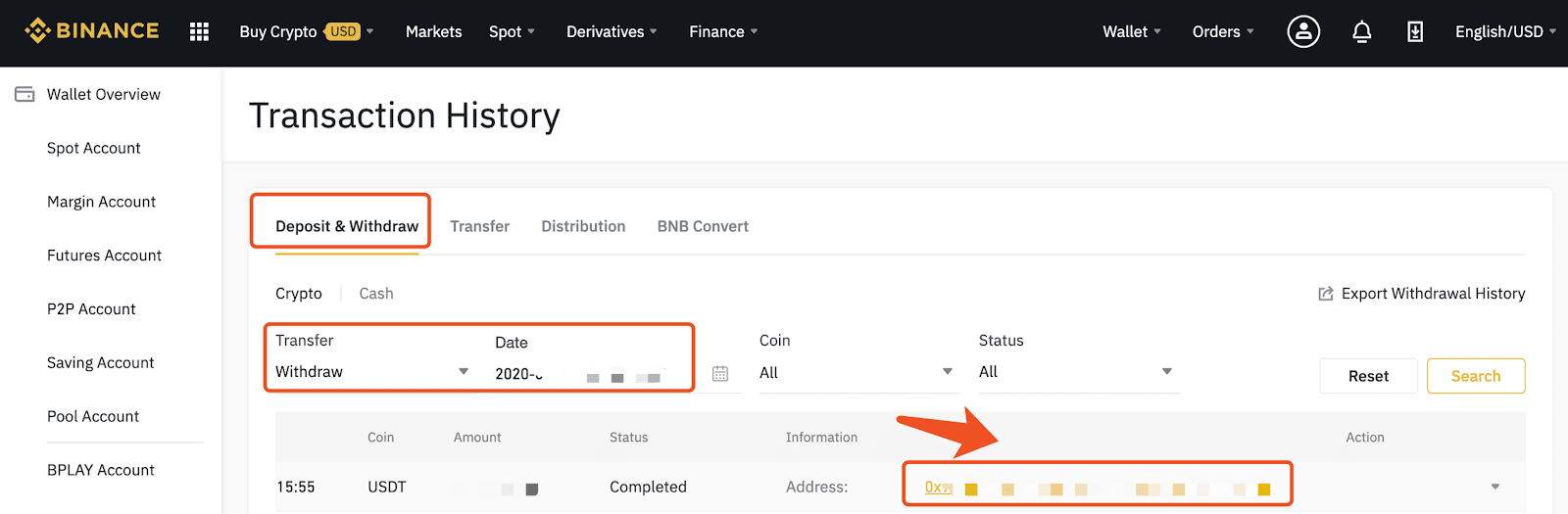Click the USD badge beside Buy Crypto

pos(343,31)
